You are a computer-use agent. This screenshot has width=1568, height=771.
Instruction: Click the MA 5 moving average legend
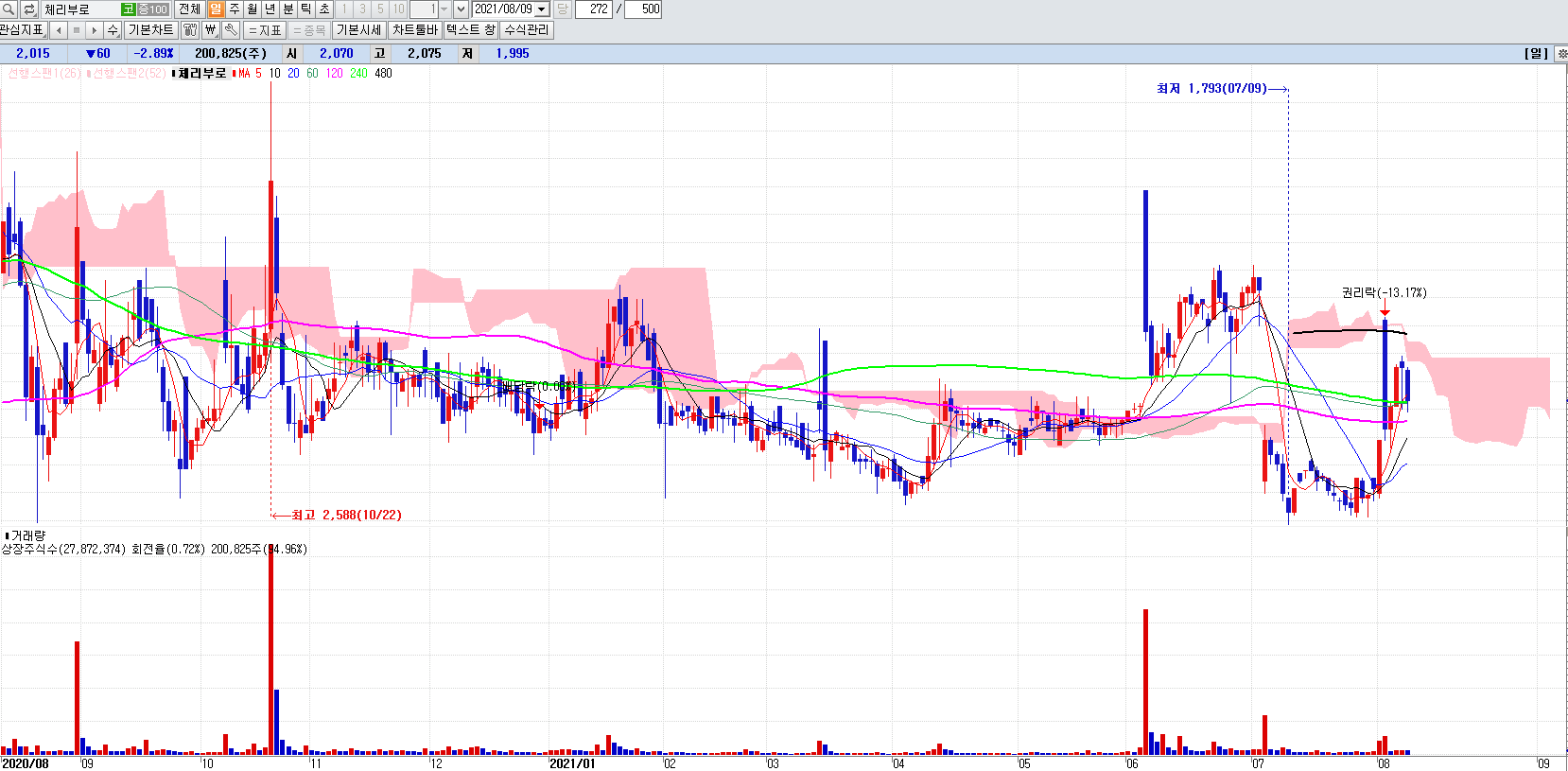(249, 73)
